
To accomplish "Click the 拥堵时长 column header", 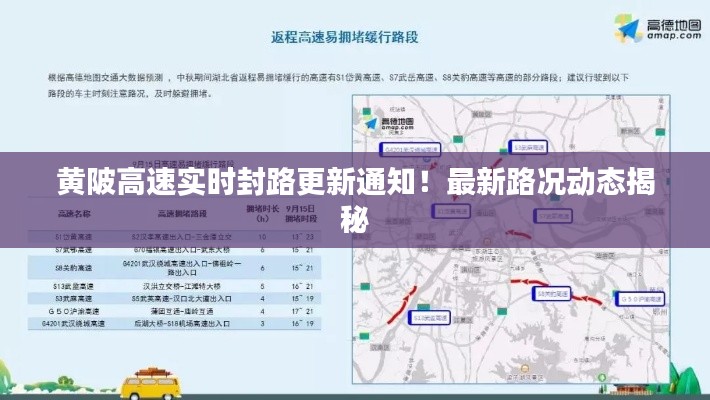I will pos(260,212).
